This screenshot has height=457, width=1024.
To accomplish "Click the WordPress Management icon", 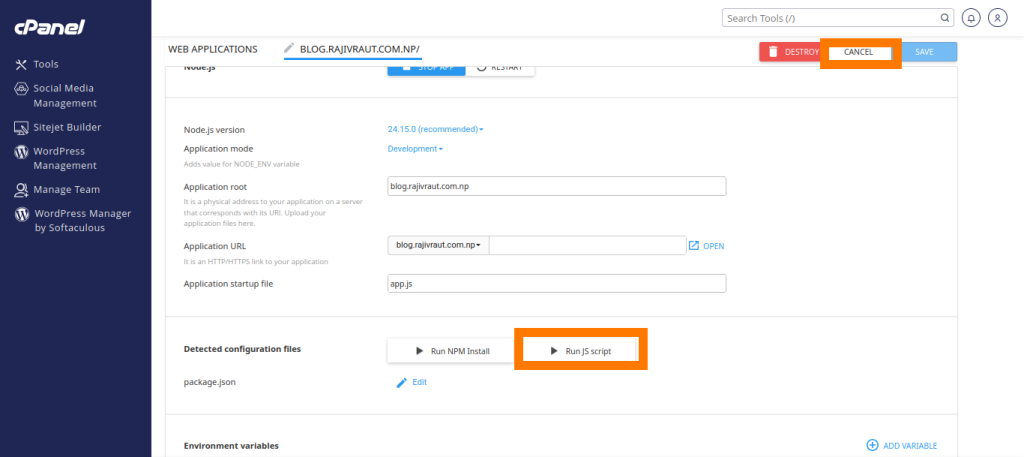I will [21, 151].
